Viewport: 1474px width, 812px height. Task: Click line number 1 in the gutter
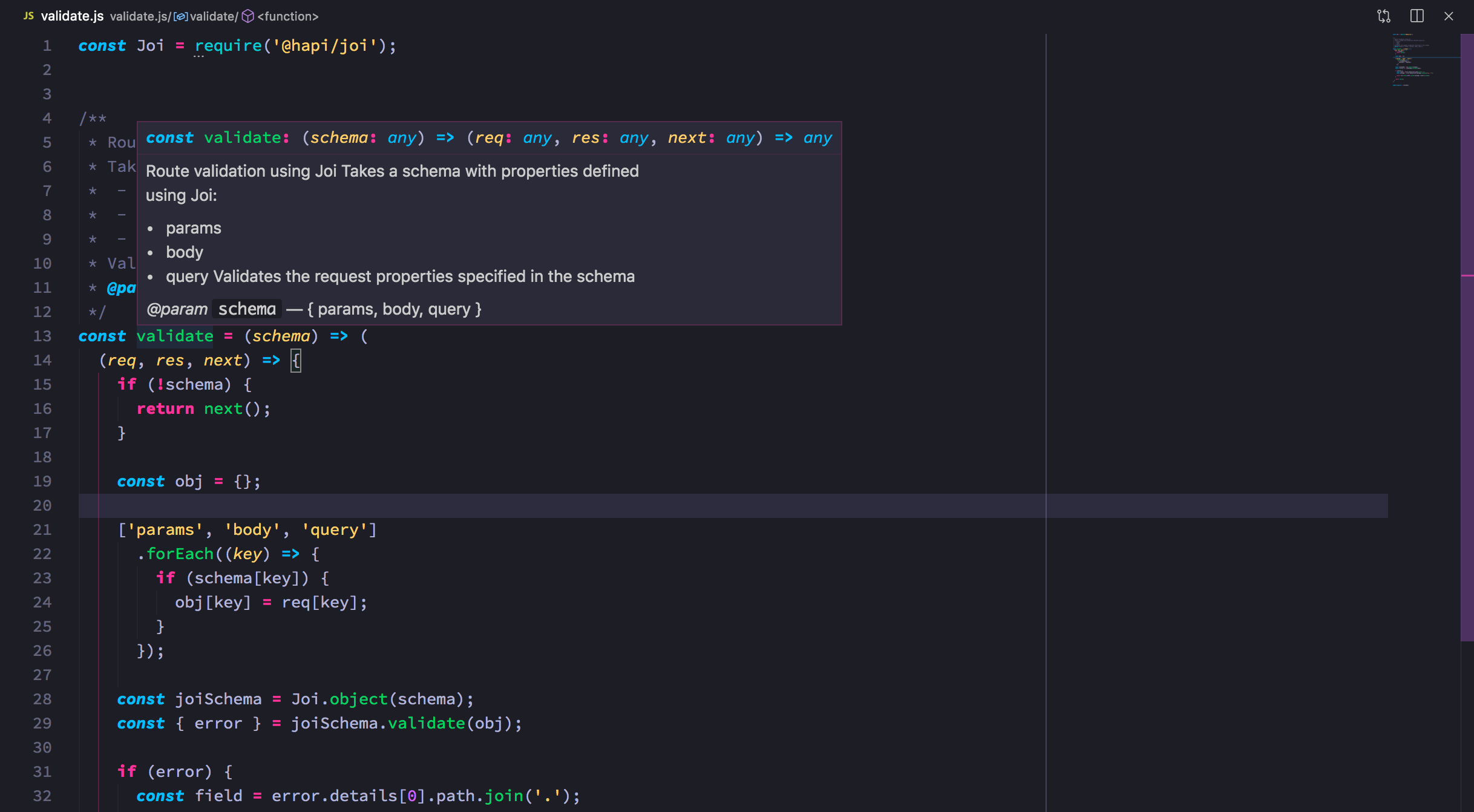pyautogui.click(x=47, y=46)
